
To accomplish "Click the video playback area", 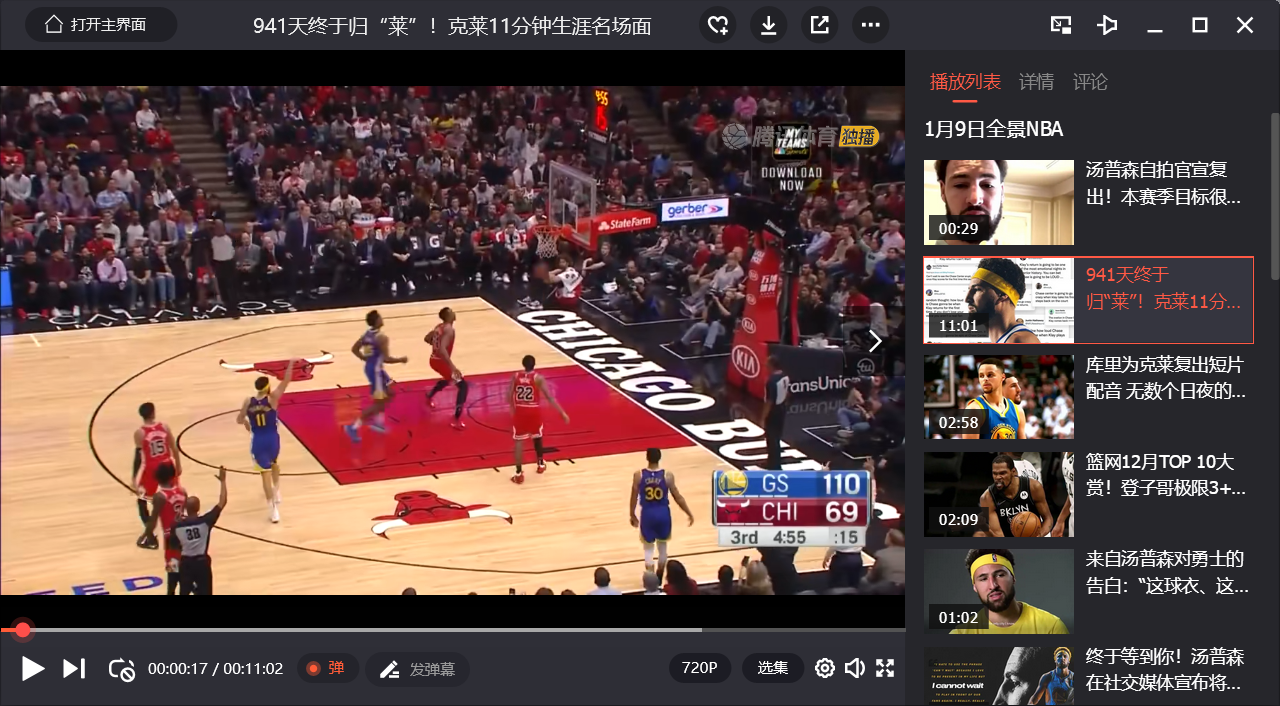I will (452, 340).
